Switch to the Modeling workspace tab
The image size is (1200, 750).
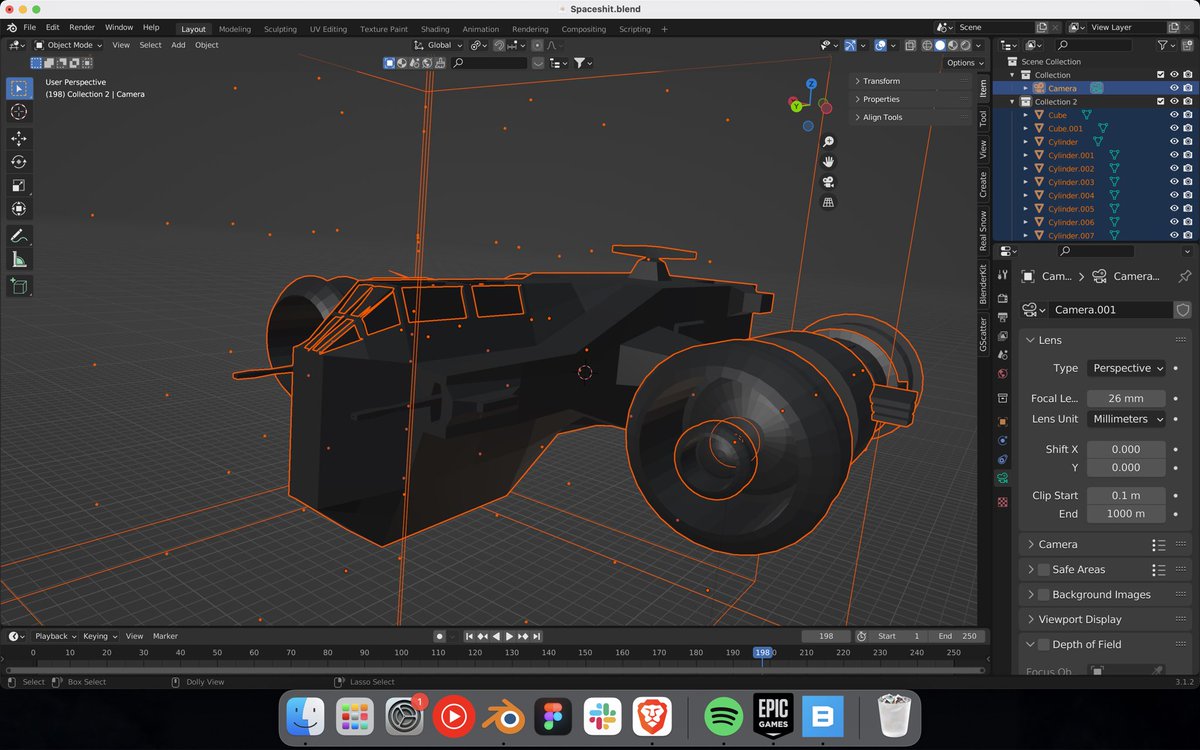pos(235,29)
